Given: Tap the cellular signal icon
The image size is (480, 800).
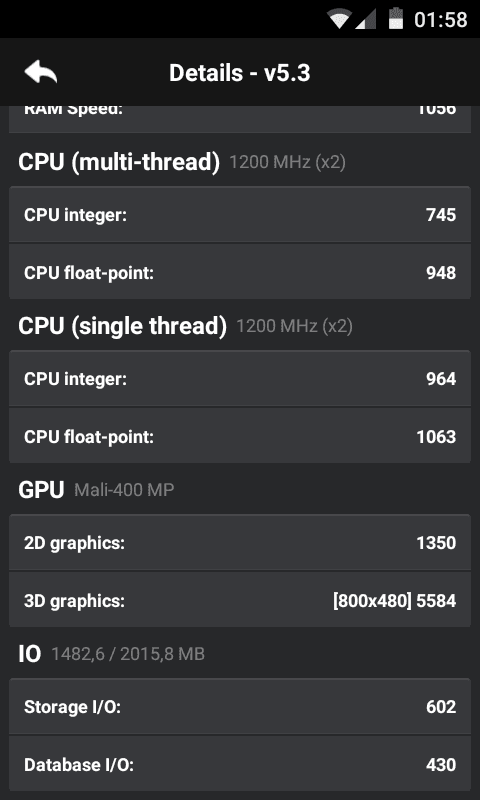Looking at the screenshot, I should [365, 19].
